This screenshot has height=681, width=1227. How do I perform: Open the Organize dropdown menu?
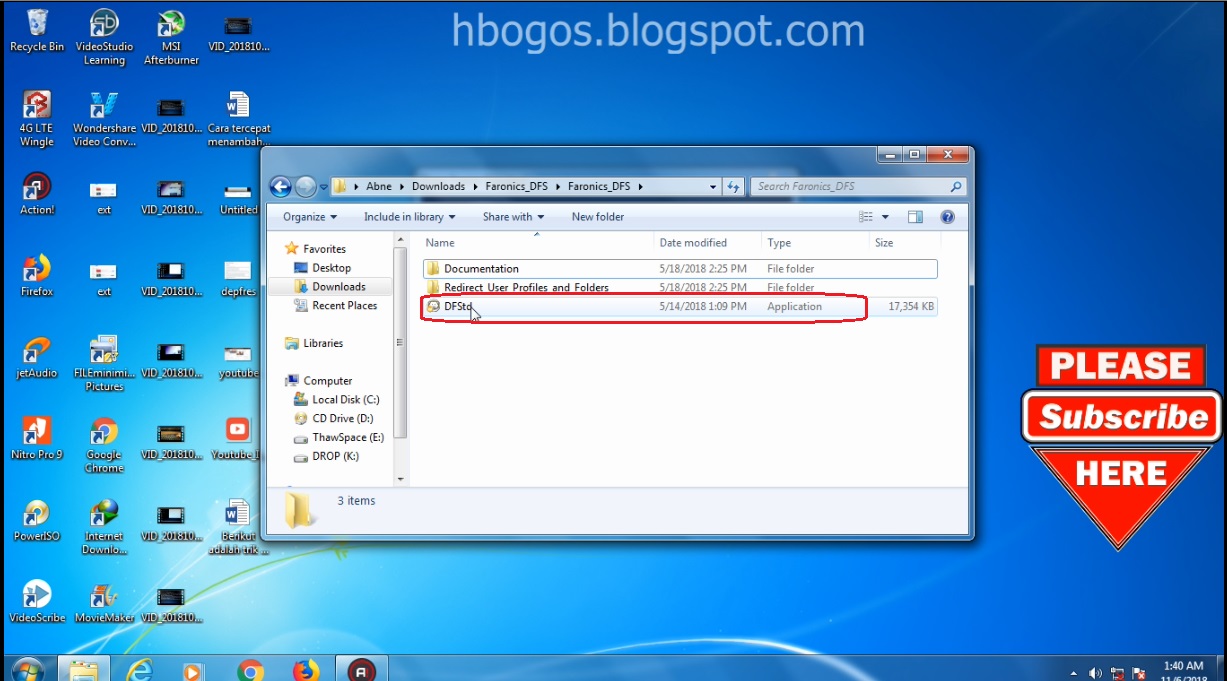click(x=308, y=216)
